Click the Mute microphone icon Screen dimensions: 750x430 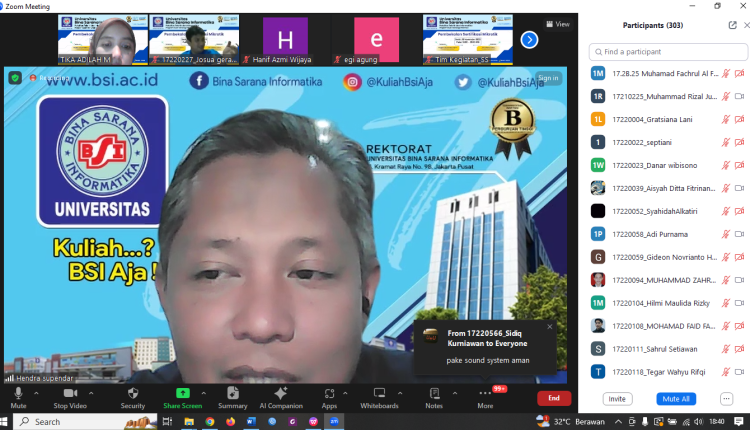click(18, 393)
